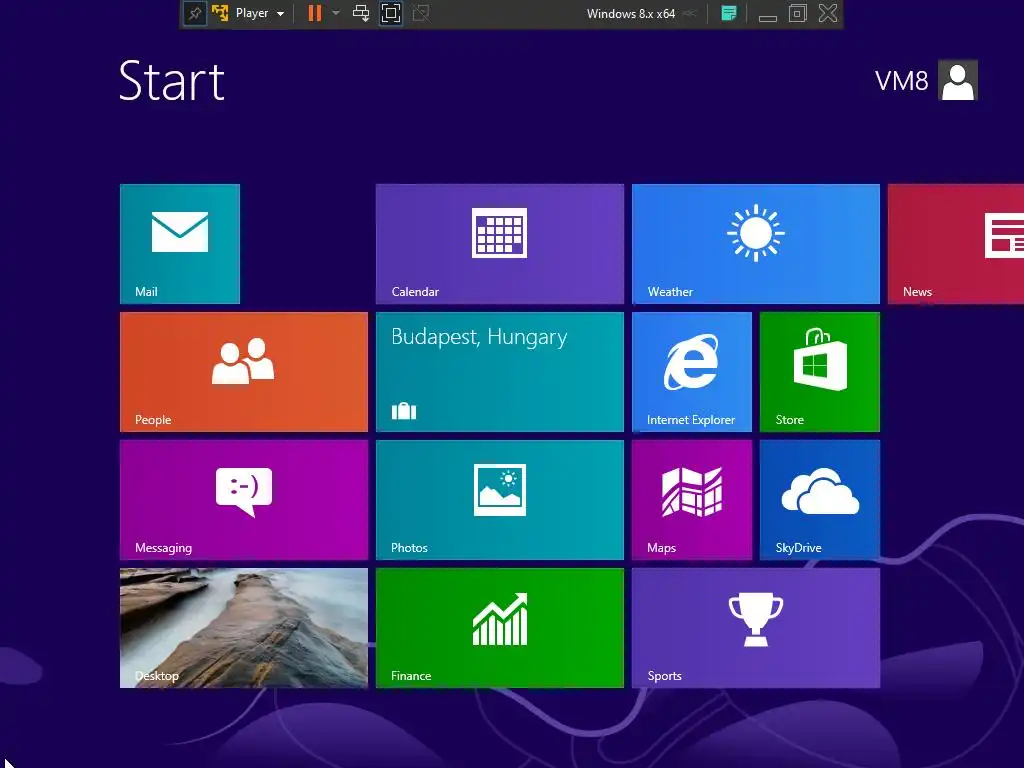Open the Mail tile
The width and height of the screenshot is (1024, 768).
(x=180, y=244)
